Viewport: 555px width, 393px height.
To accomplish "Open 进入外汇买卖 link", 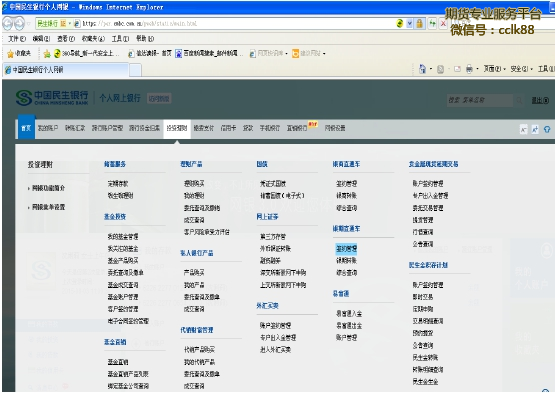I will pos(275,350).
